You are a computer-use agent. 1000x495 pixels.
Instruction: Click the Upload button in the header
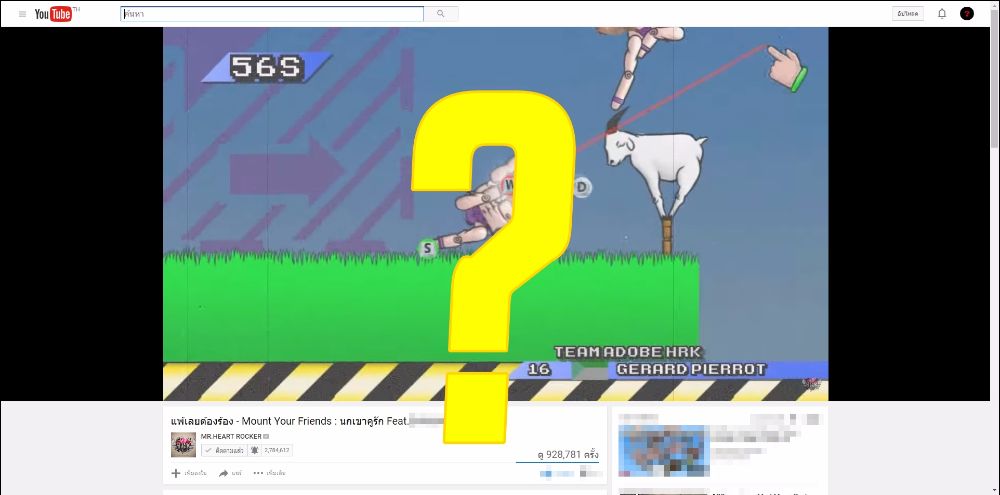pyautogui.click(x=908, y=14)
